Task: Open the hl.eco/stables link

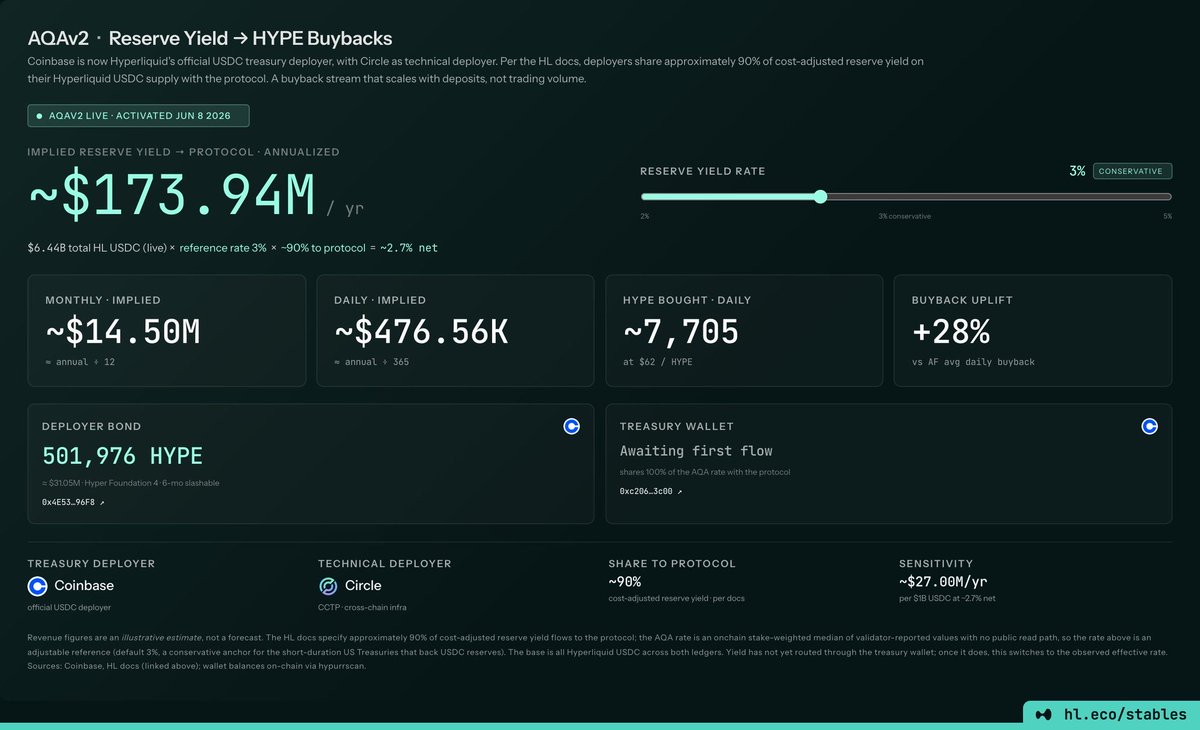Action: tap(1125, 715)
